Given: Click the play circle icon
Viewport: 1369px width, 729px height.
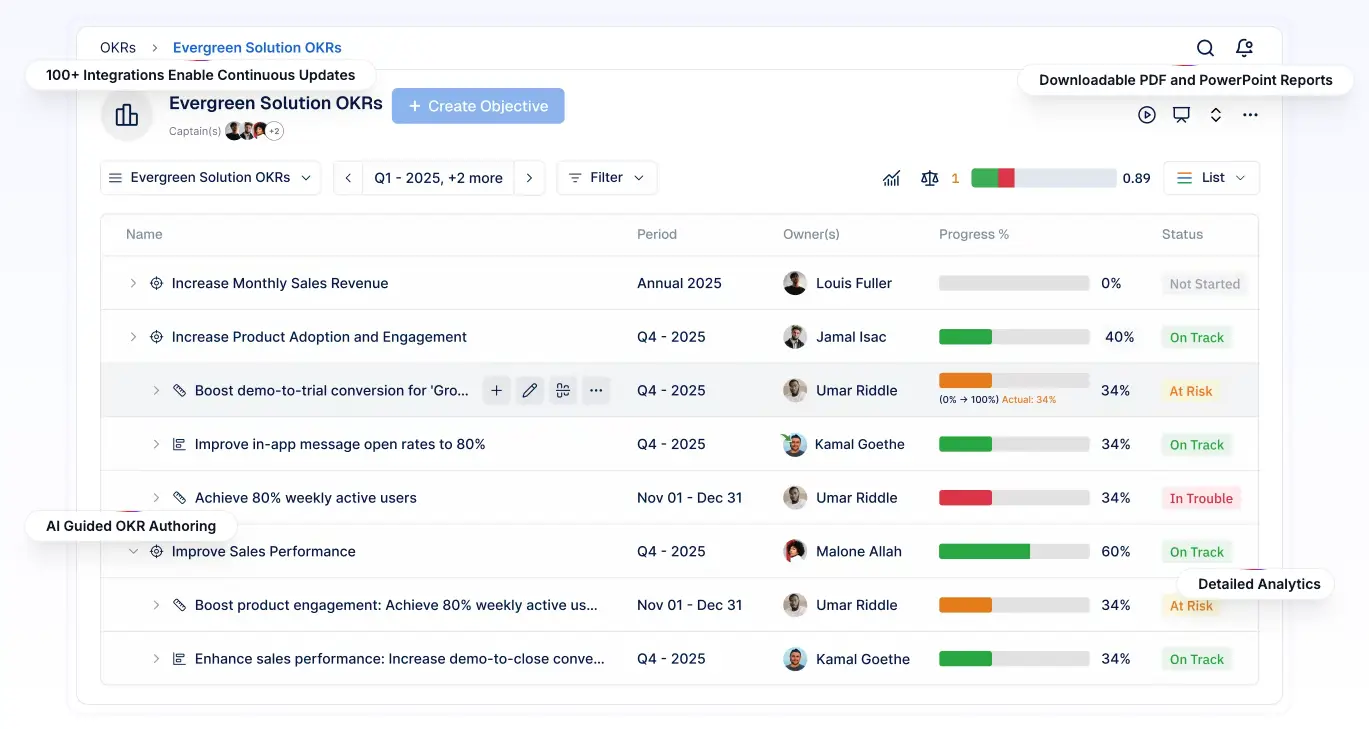Looking at the screenshot, I should coord(1147,115).
